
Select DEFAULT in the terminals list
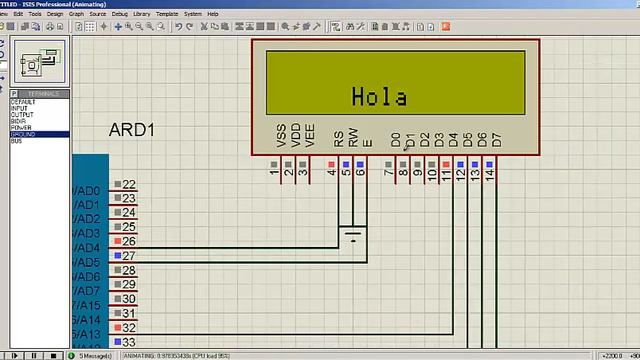click(x=40, y=102)
